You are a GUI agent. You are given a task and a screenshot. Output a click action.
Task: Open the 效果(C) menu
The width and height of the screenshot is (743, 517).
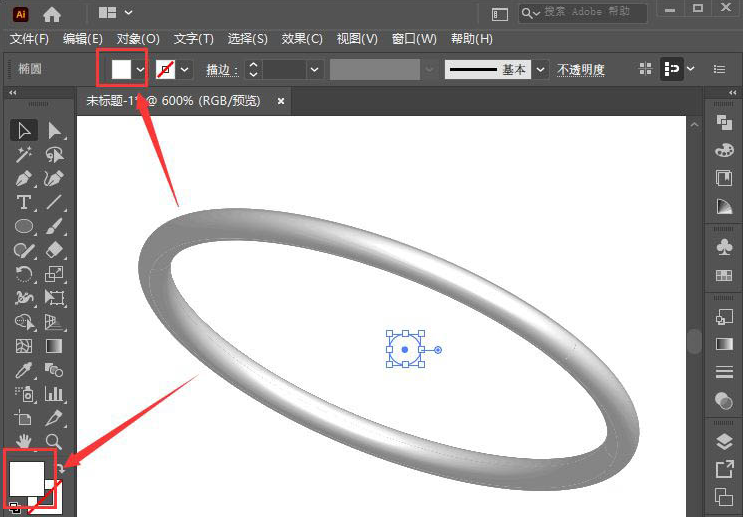302,39
